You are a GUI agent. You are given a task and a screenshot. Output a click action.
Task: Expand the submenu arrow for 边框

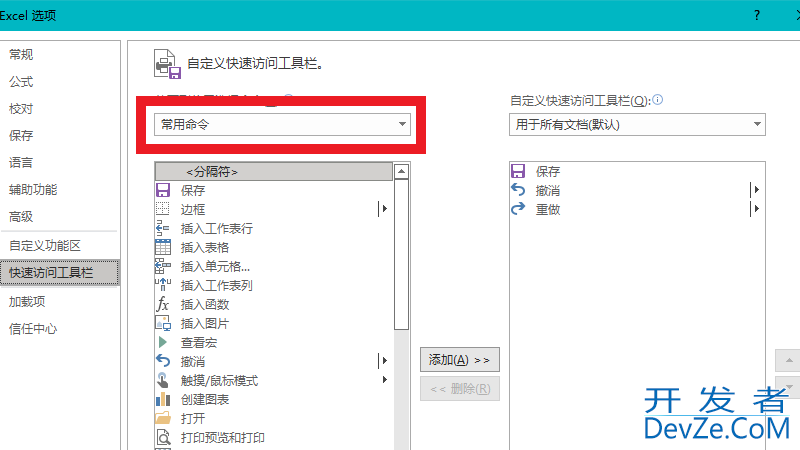[385, 209]
